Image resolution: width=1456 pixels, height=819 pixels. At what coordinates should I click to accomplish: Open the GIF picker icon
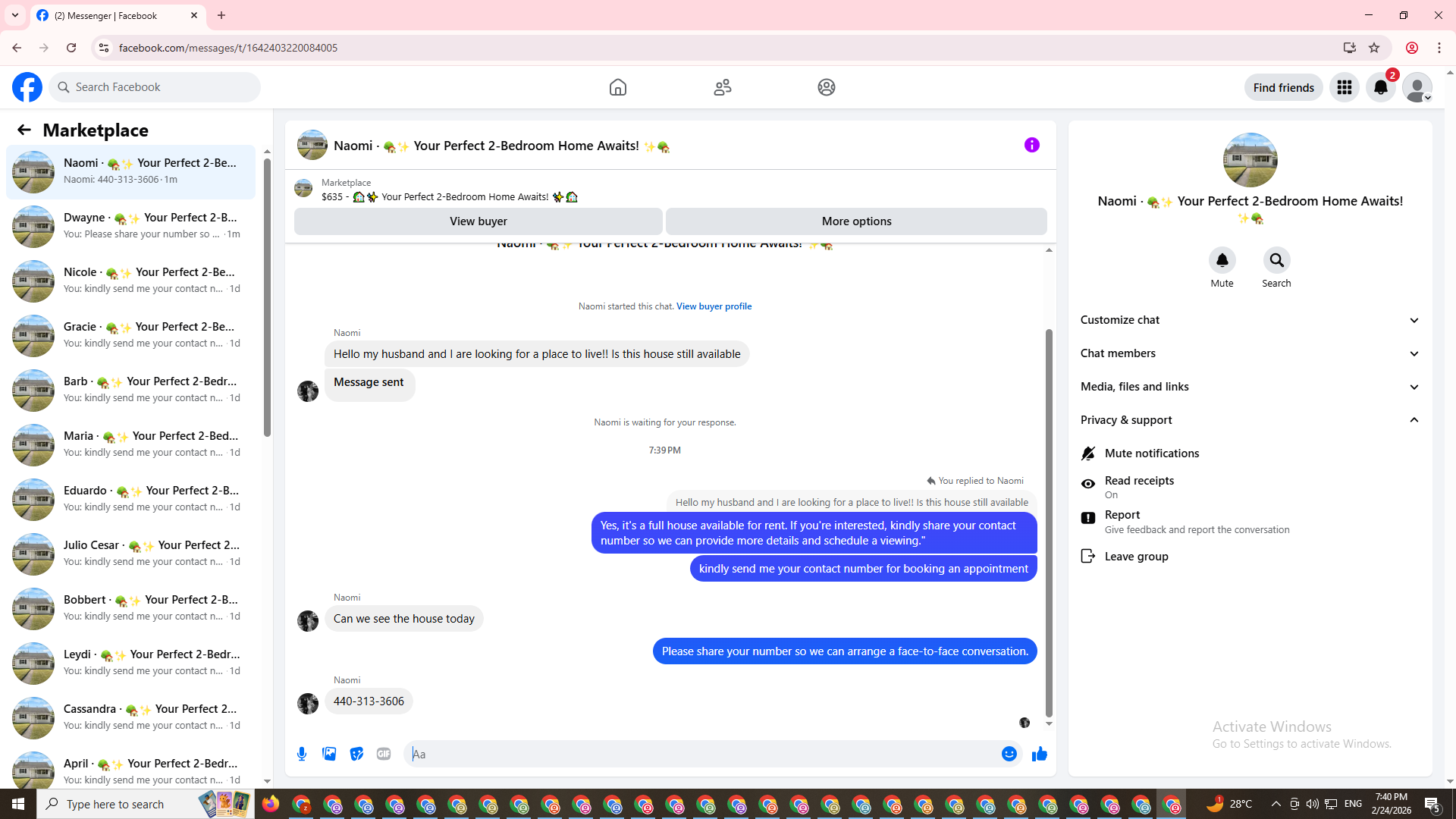click(384, 754)
